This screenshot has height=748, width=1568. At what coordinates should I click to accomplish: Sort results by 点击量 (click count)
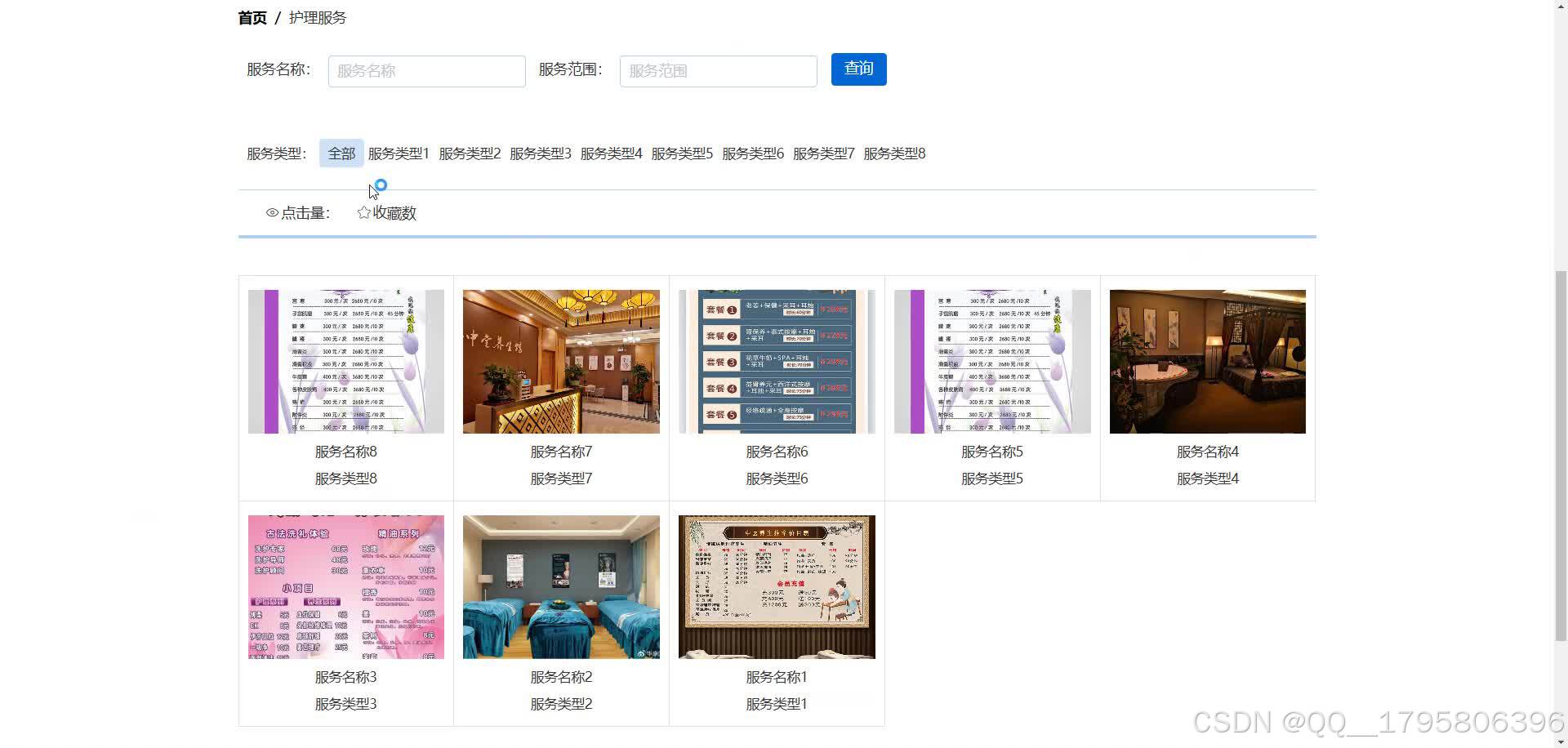click(x=303, y=212)
